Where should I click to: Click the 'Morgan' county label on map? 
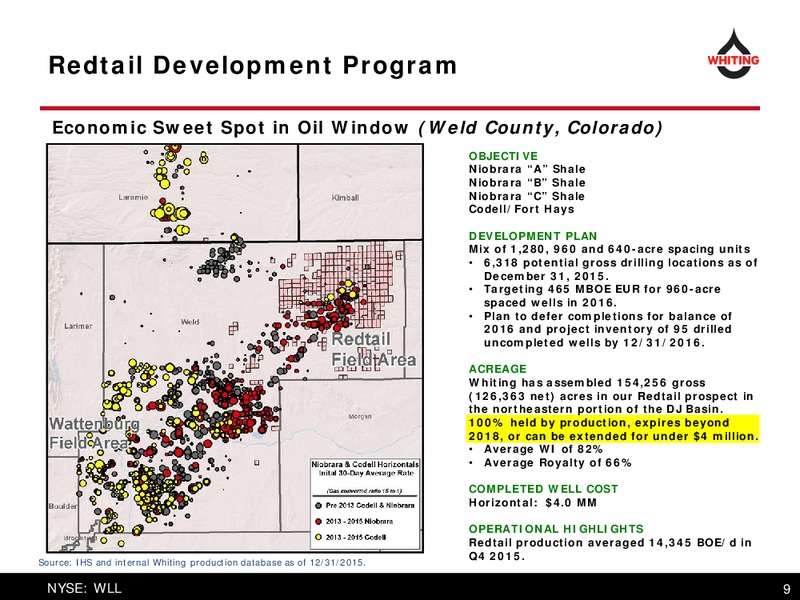[360, 416]
